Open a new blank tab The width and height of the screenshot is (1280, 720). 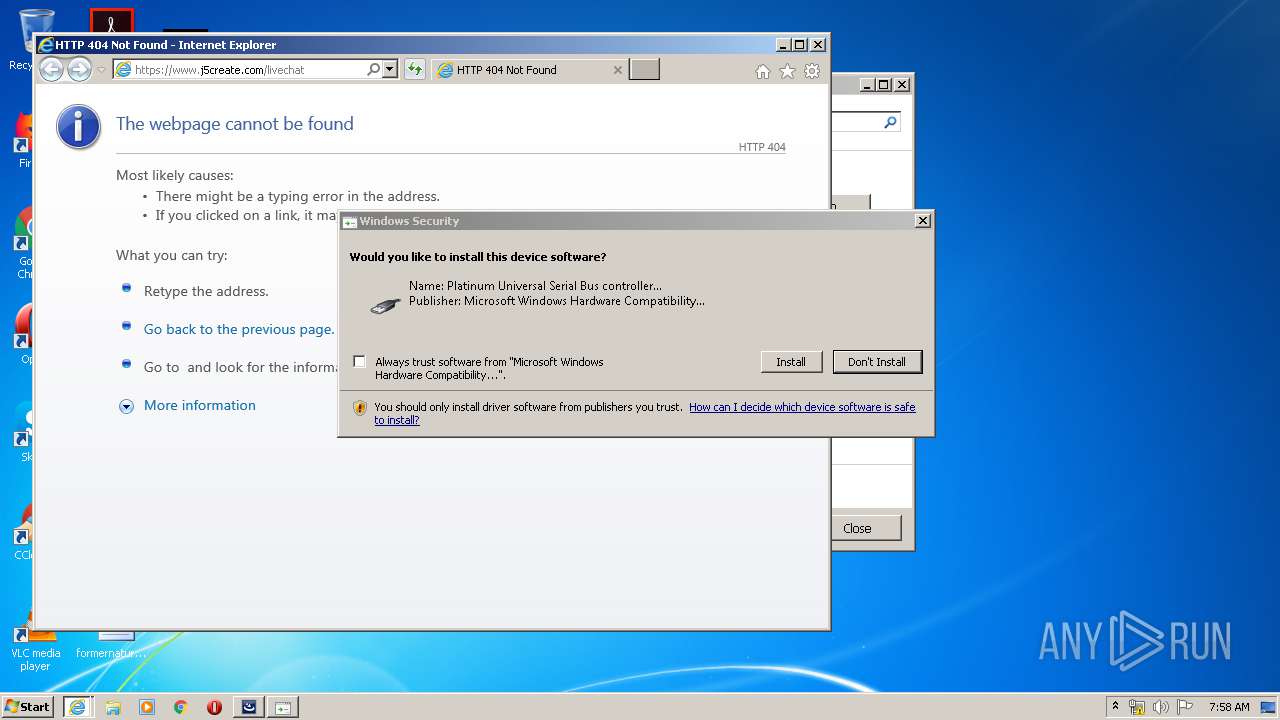click(x=644, y=69)
